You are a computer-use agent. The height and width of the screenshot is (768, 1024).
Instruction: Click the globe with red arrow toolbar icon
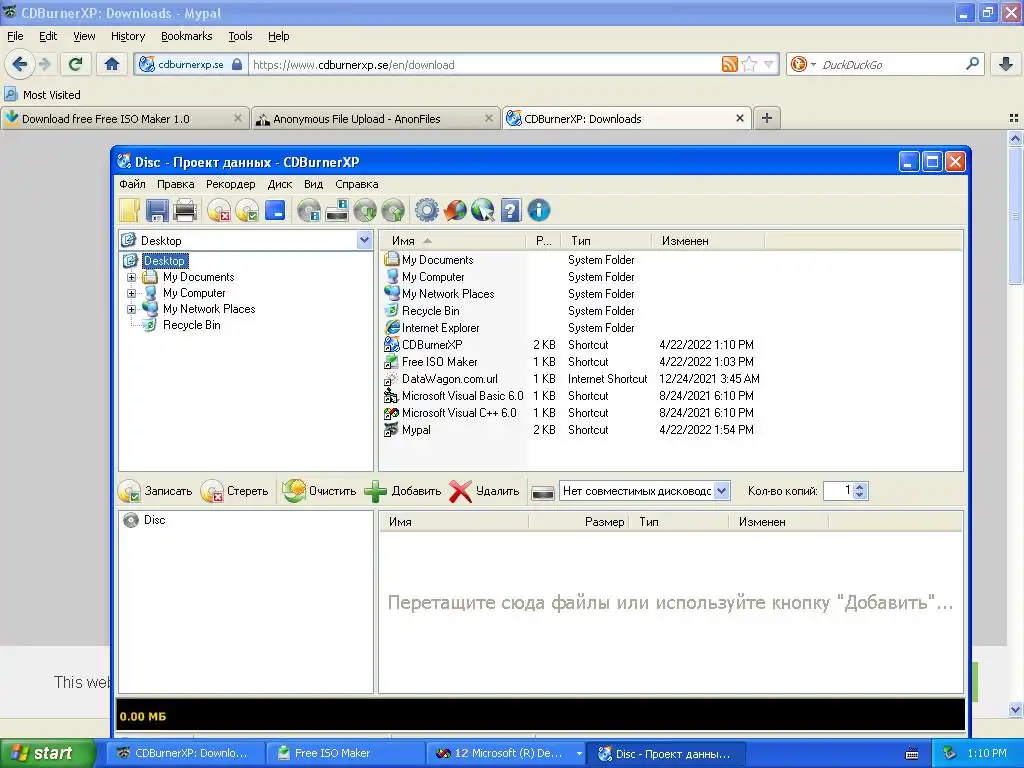pos(455,210)
